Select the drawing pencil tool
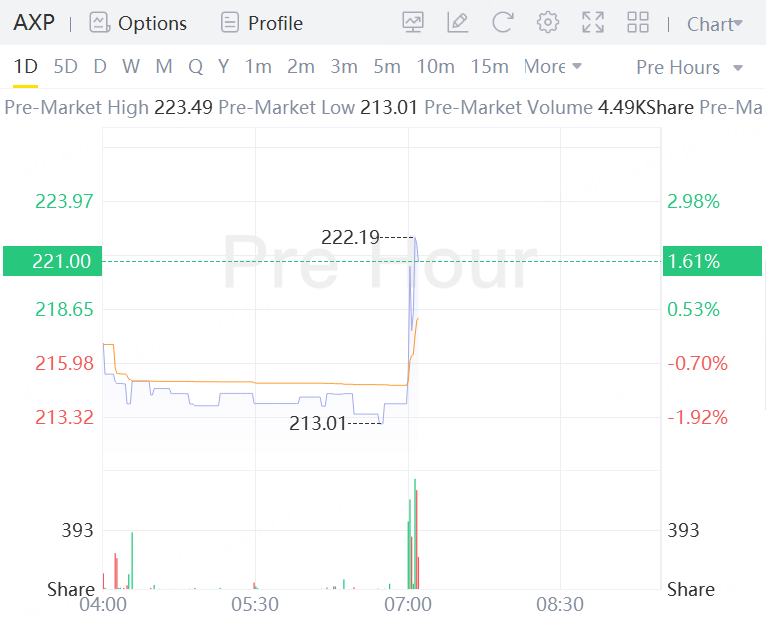 pyautogui.click(x=458, y=22)
